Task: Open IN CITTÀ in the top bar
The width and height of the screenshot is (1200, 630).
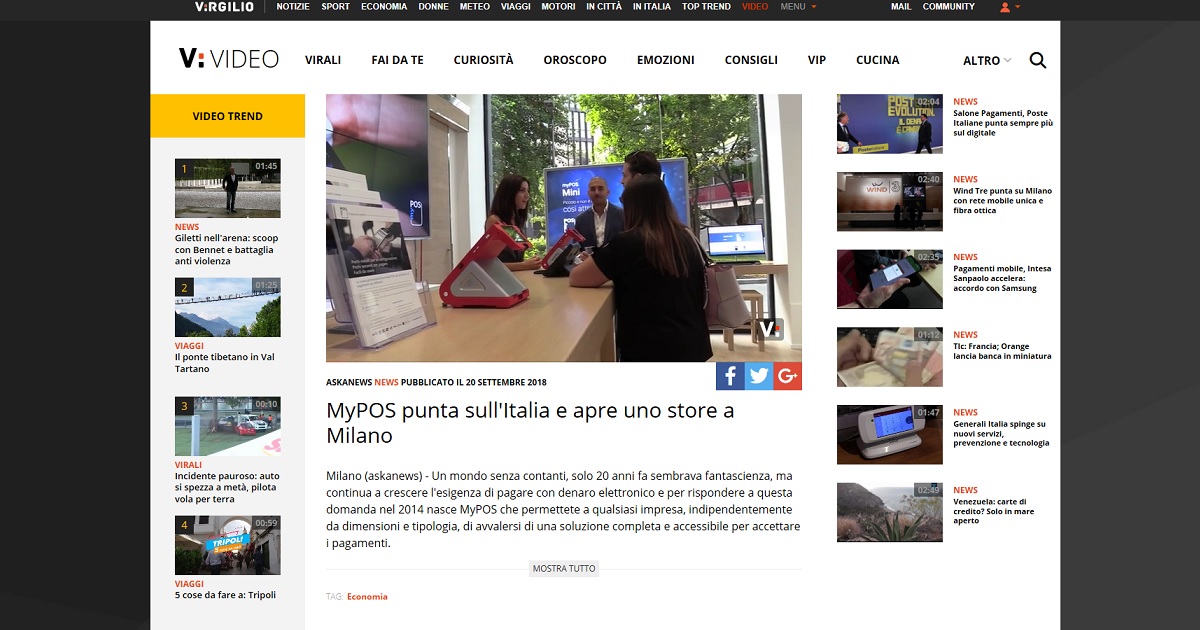Action: (604, 7)
